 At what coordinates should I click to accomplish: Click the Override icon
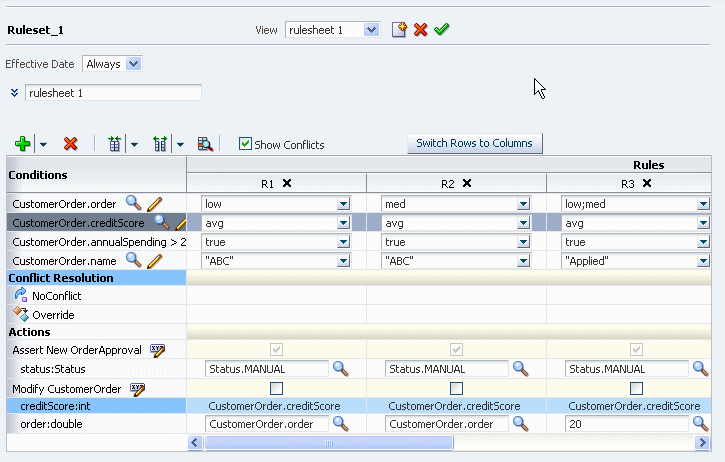(x=21, y=314)
